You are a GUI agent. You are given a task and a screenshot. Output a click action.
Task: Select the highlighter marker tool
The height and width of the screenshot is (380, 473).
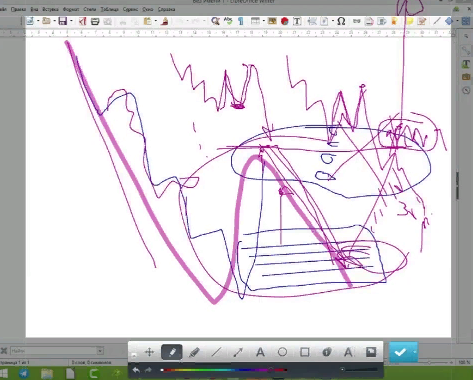pyautogui.click(x=194, y=352)
